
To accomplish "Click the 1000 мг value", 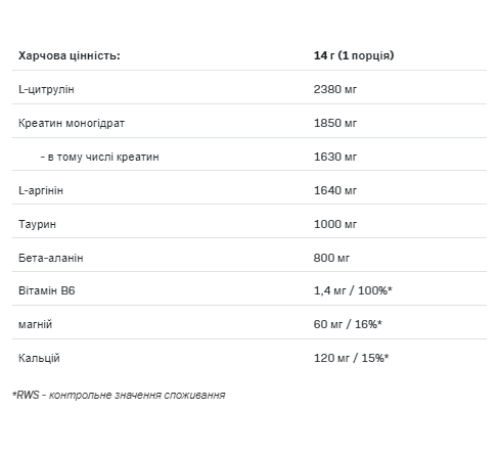I will click(335, 224).
